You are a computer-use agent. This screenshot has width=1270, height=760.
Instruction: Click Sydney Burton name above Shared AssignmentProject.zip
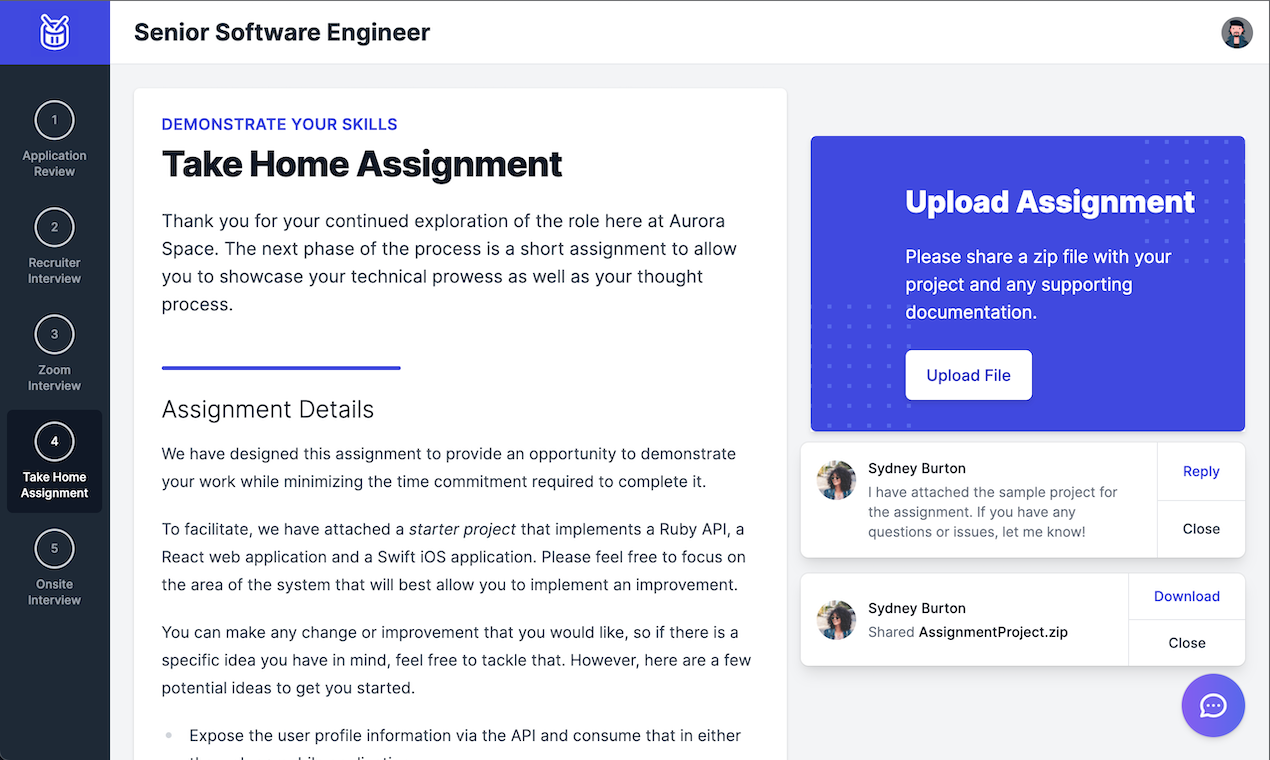click(x=917, y=608)
